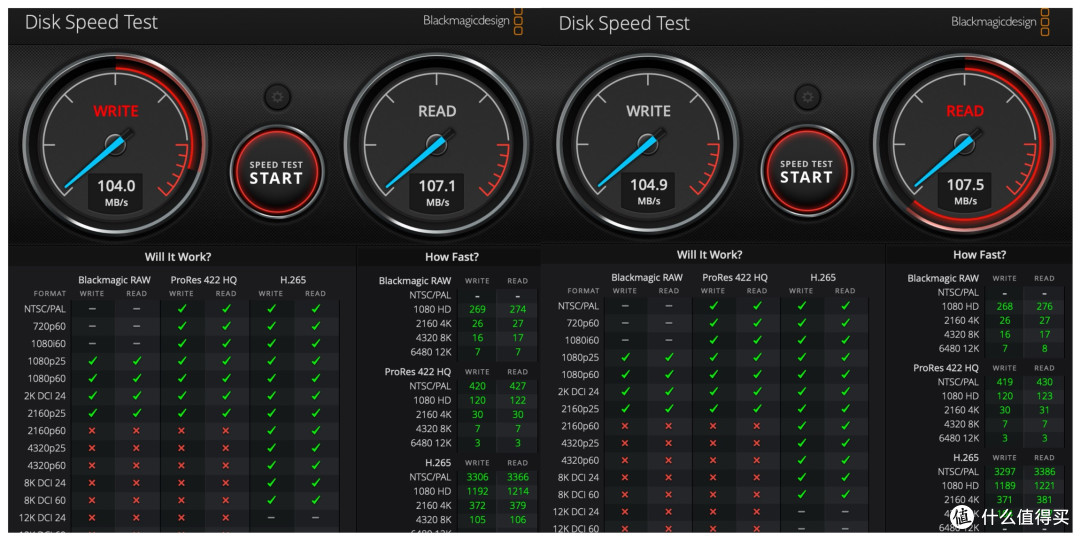Click H.265 4320 8K write value 105
Image resolution: width=1080 pixels, height=540 pixels.
coord(477,520)
